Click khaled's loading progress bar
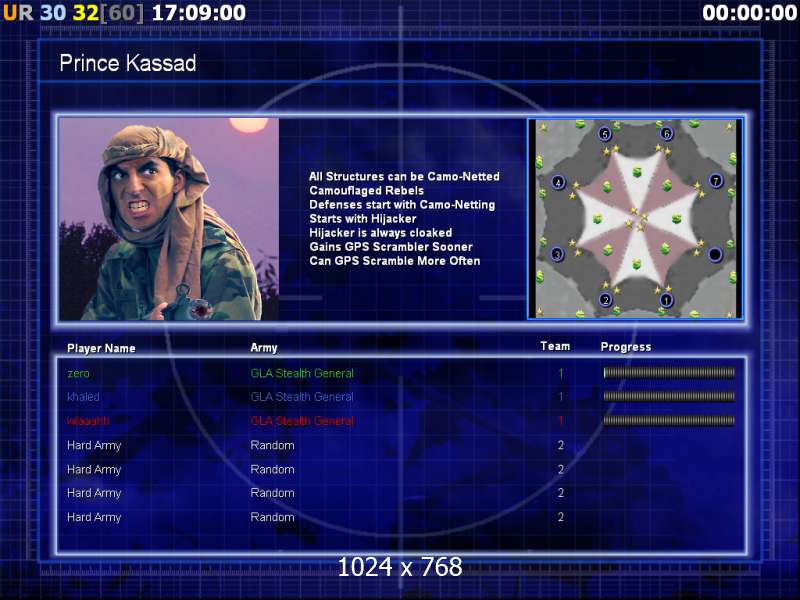Screen dimensions: 800x600 point(669,396)
